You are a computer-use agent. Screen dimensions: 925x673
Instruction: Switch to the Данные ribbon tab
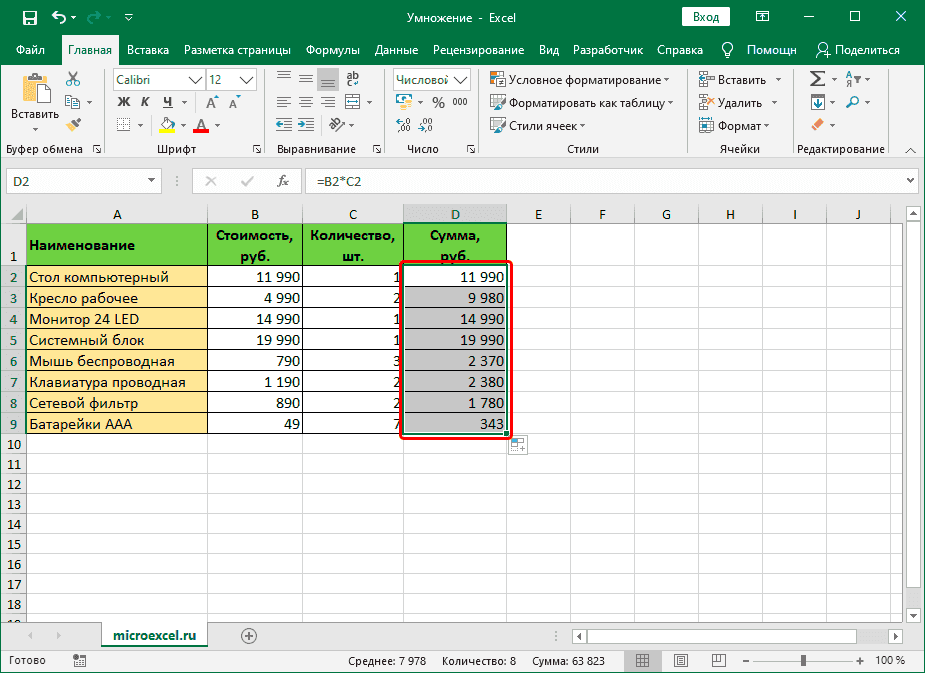396,50
